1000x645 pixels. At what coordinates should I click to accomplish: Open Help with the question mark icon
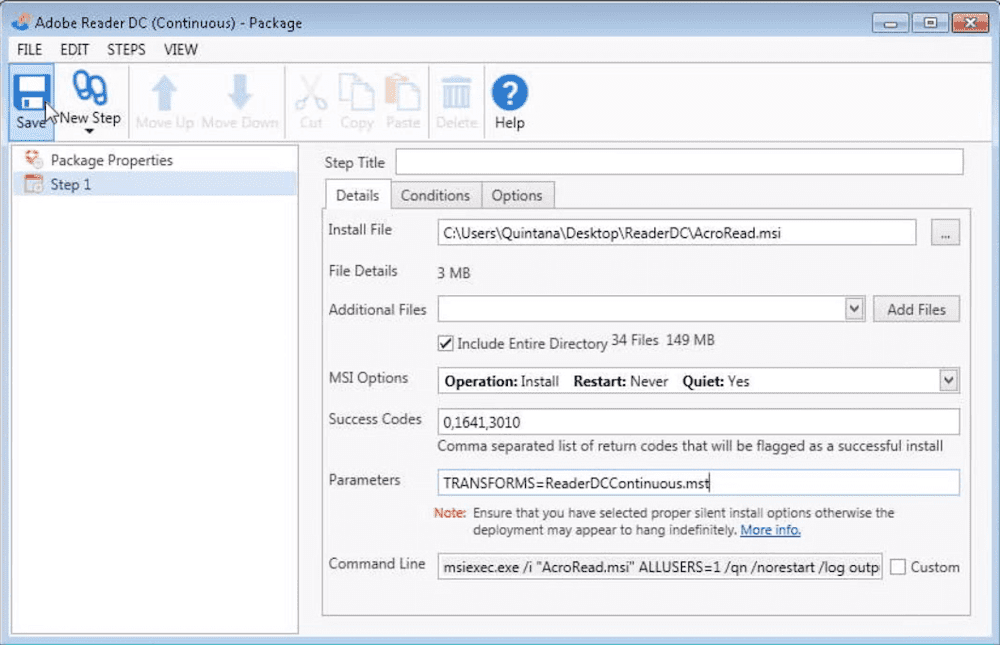click(x=510, y=93)
